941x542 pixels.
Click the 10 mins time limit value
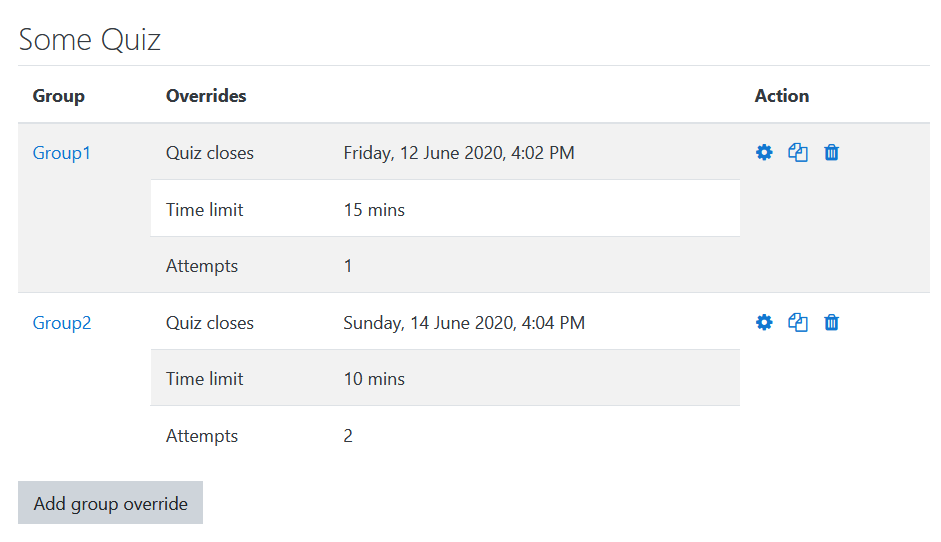(374, 379)
